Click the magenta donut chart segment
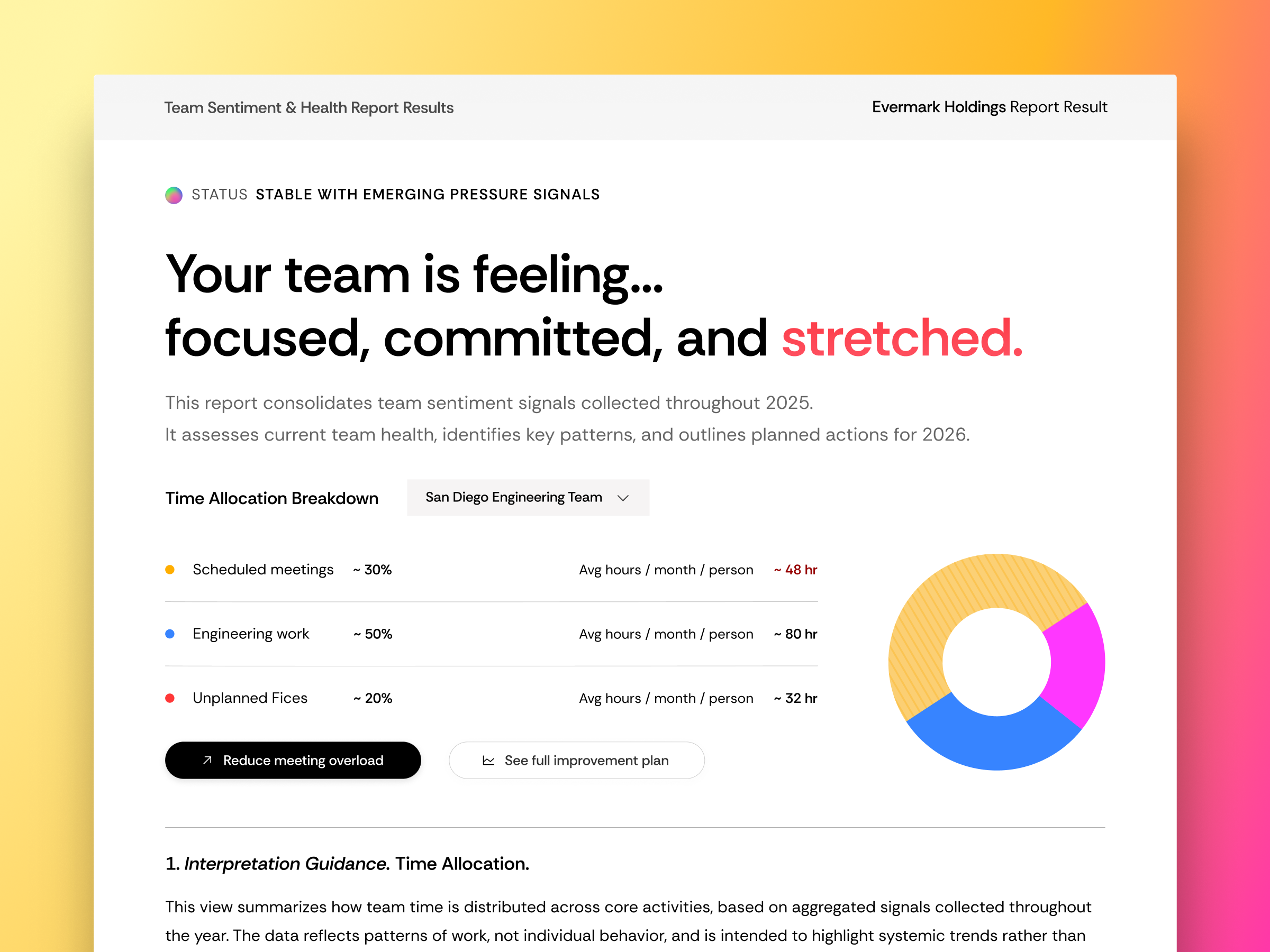 1079,666
